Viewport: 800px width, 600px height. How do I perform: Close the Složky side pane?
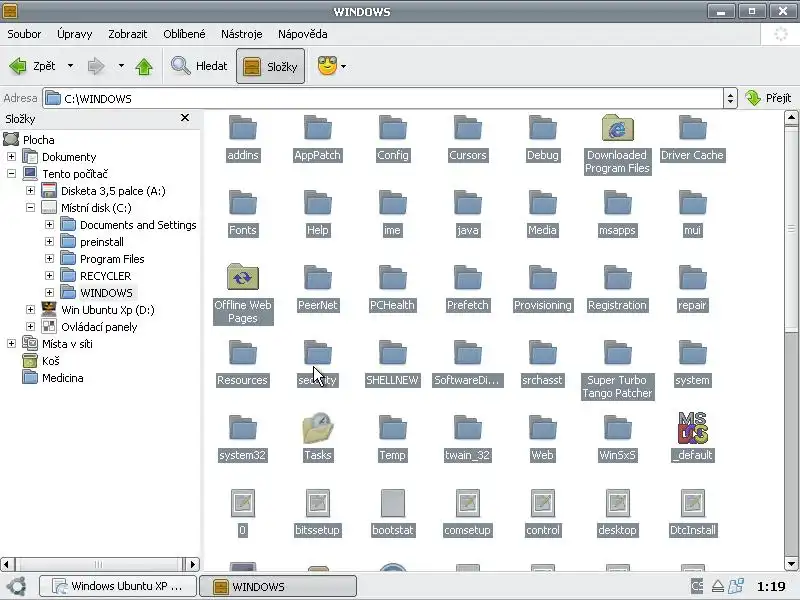(185, 118)
